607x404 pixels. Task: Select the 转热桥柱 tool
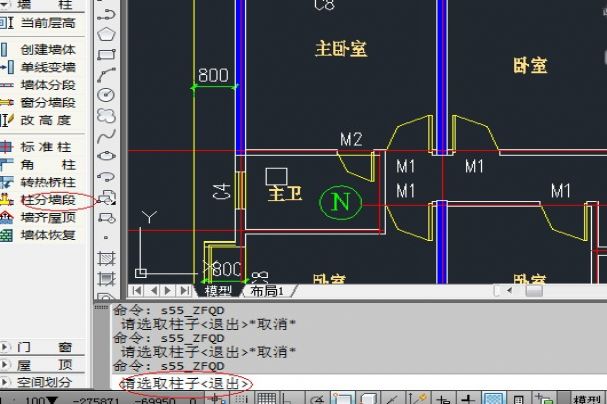click(x=47, y=182)
